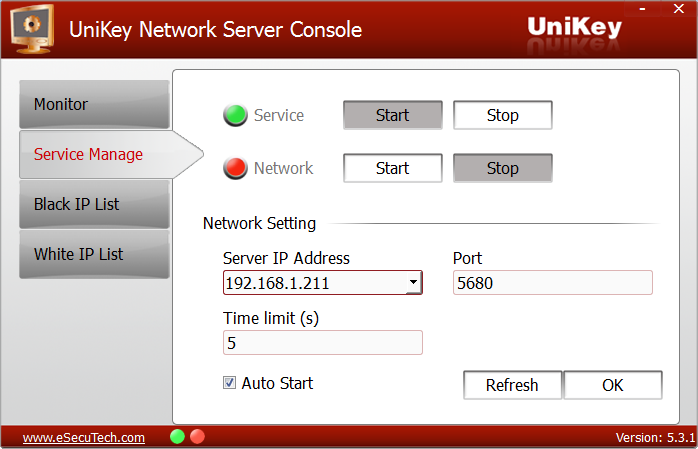This screenshot has width=698, height=449.
Task: Close the console window
Action: pos(679,9)
